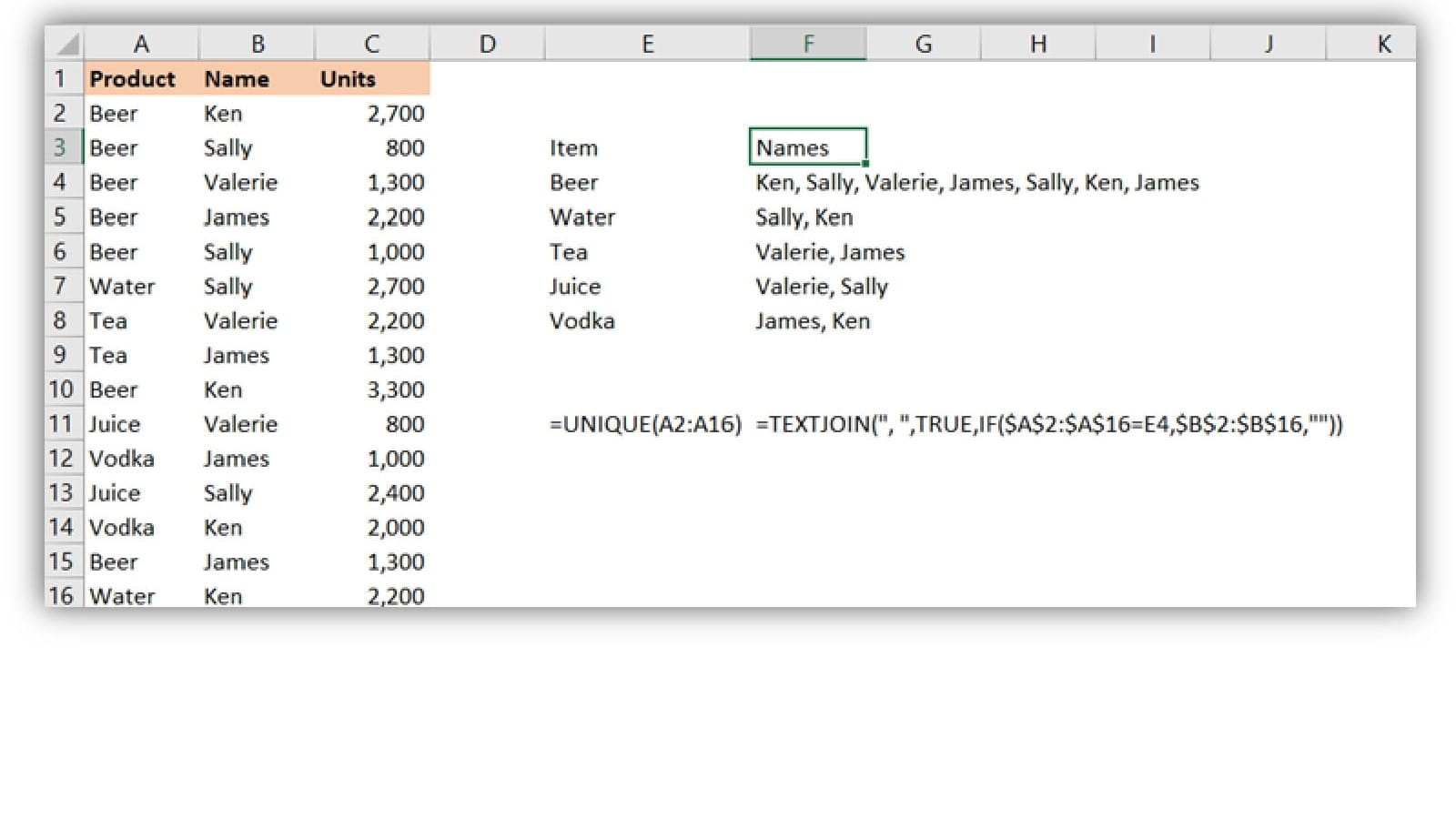The image size is (1456, 819).
Task: Click the Vodka entry in Item list
Action: (x=582, y=320)
